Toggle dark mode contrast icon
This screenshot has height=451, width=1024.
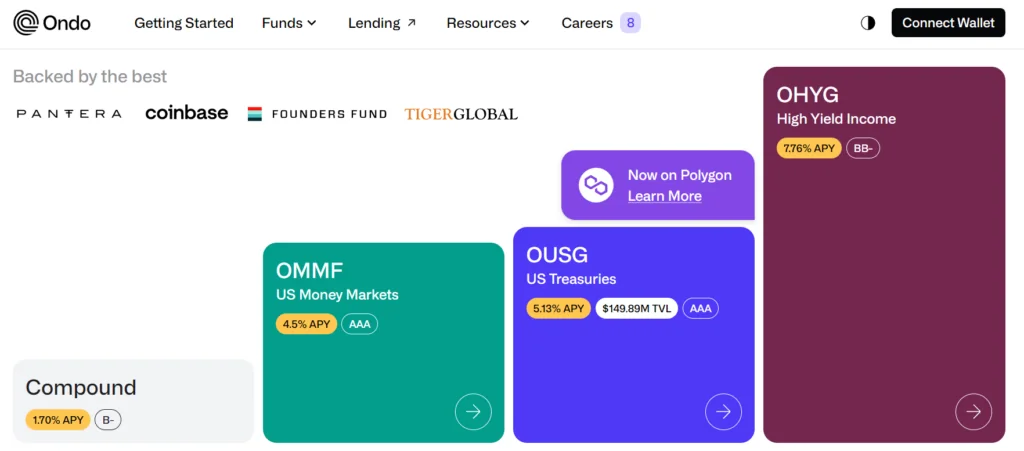868,23
